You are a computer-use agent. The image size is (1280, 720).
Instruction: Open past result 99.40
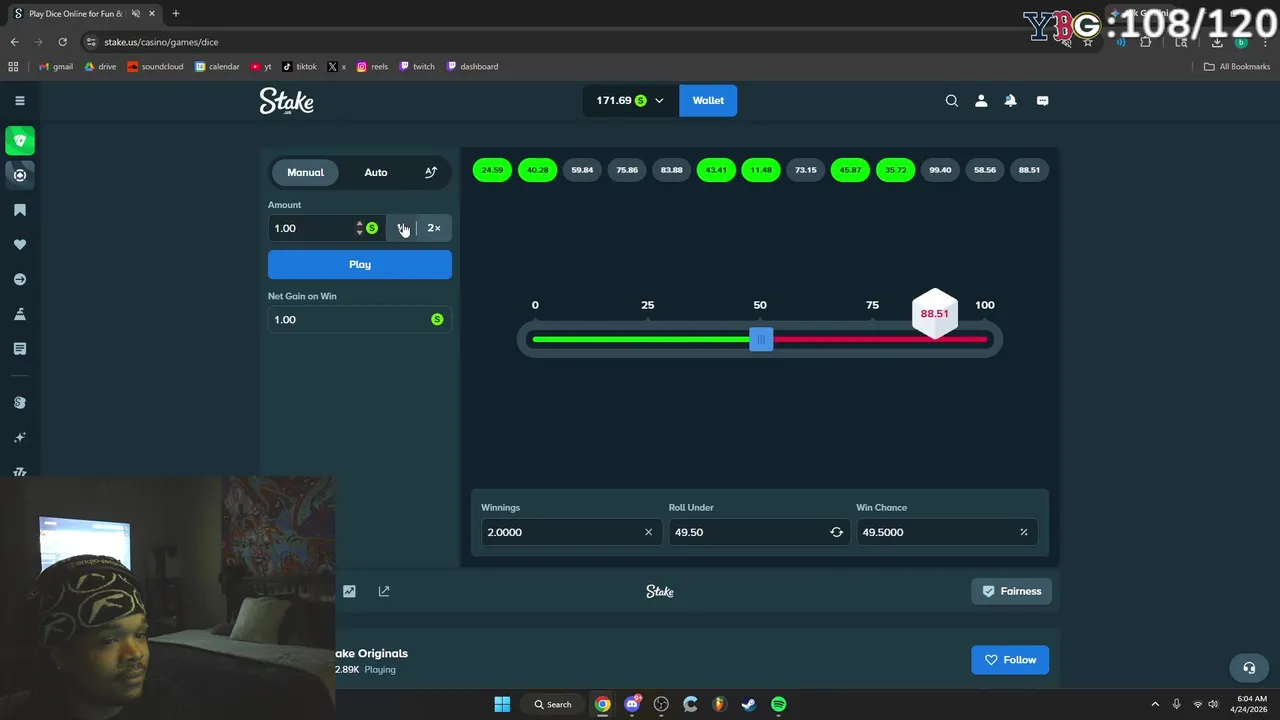click(940, 170)
